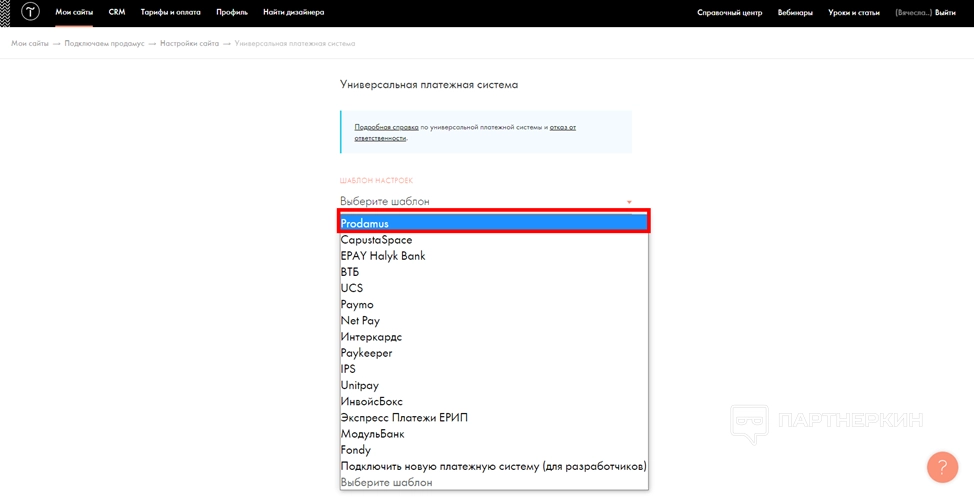Click Мои сайты breadcrumb
Screen dimensions: 974x497
click(x=30, y=43)
